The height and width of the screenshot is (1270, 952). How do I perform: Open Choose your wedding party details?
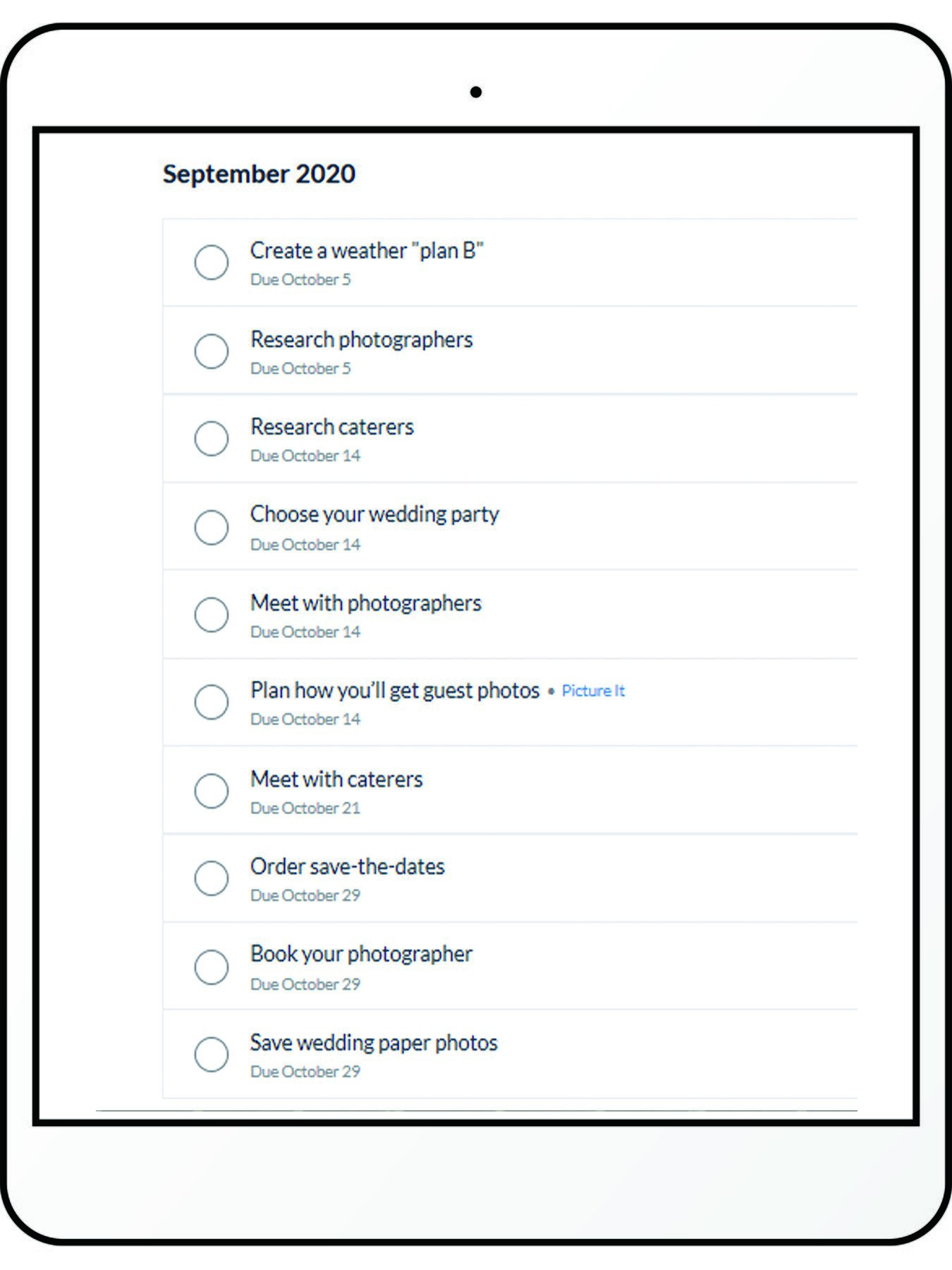pos(374,515)
